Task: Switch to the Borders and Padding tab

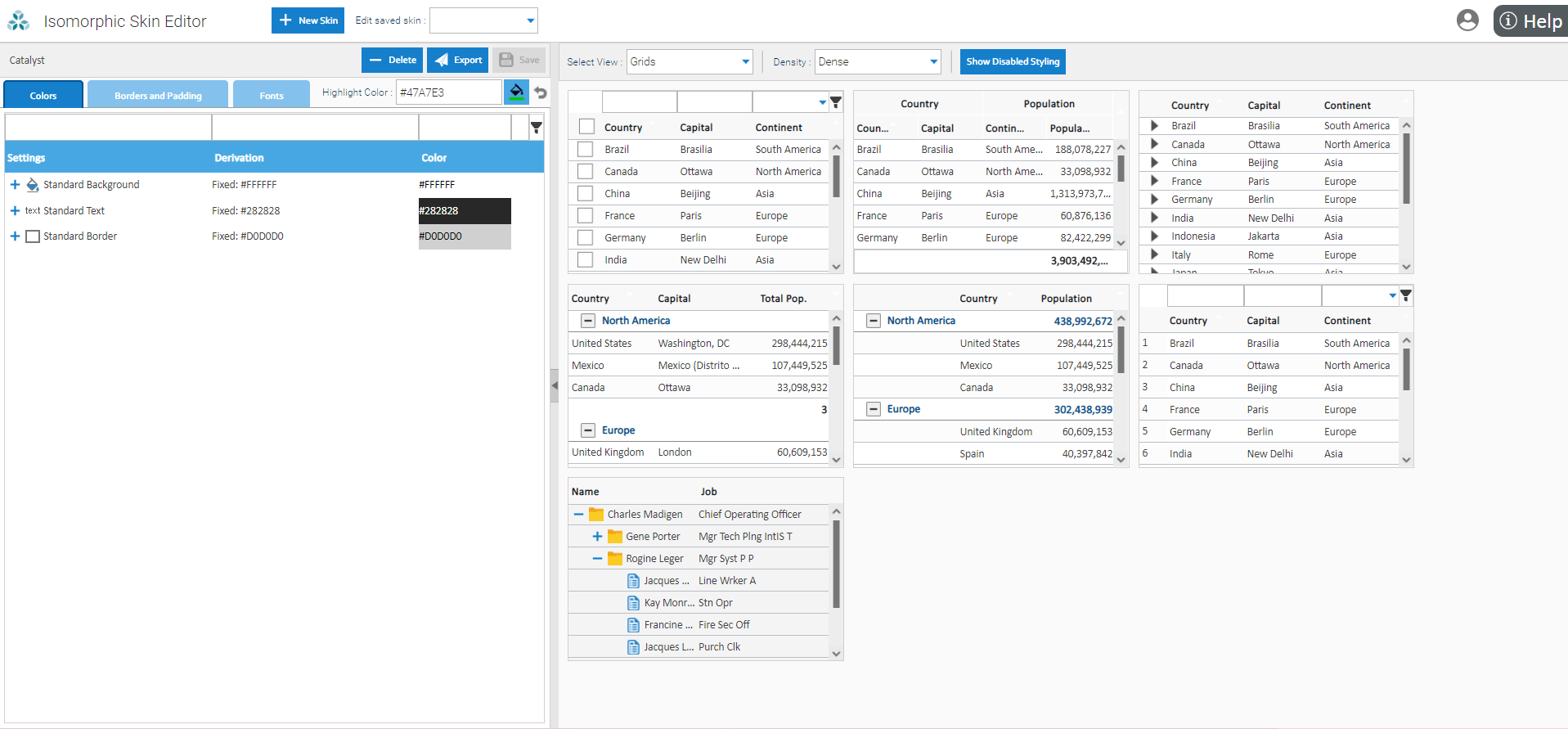Action: click(x=158, y=95)
